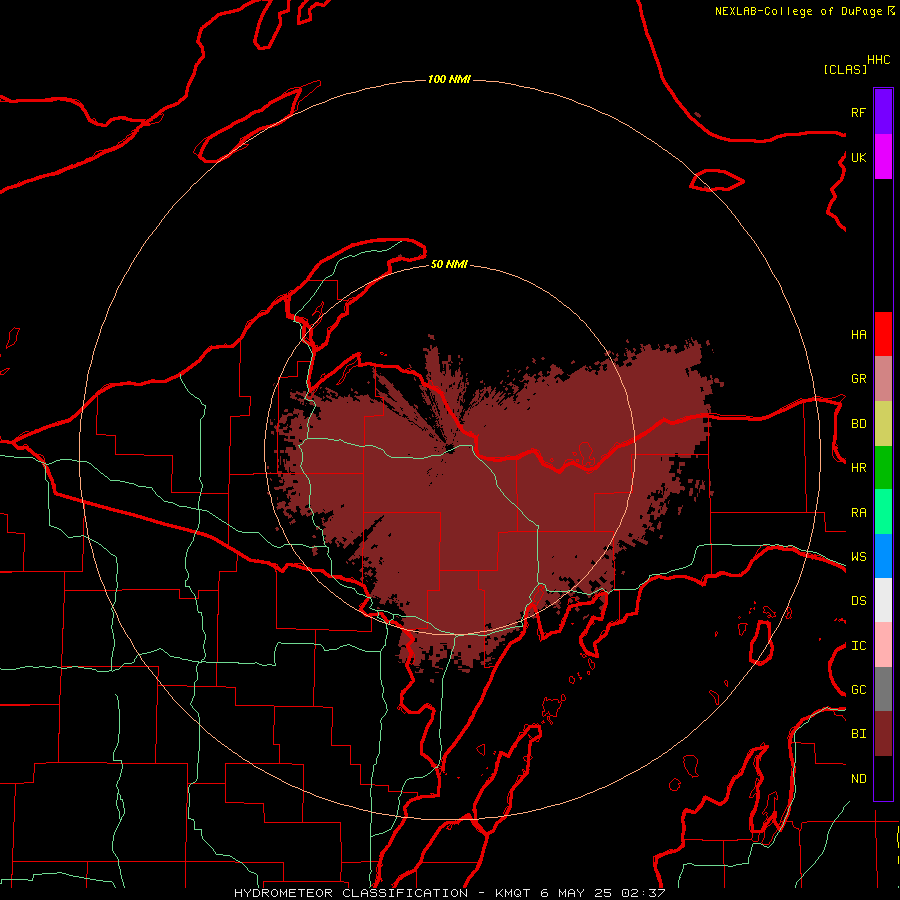Click the 100 NMI range ring label
This screenshot has width=900, height=900.
click(449, 79)
